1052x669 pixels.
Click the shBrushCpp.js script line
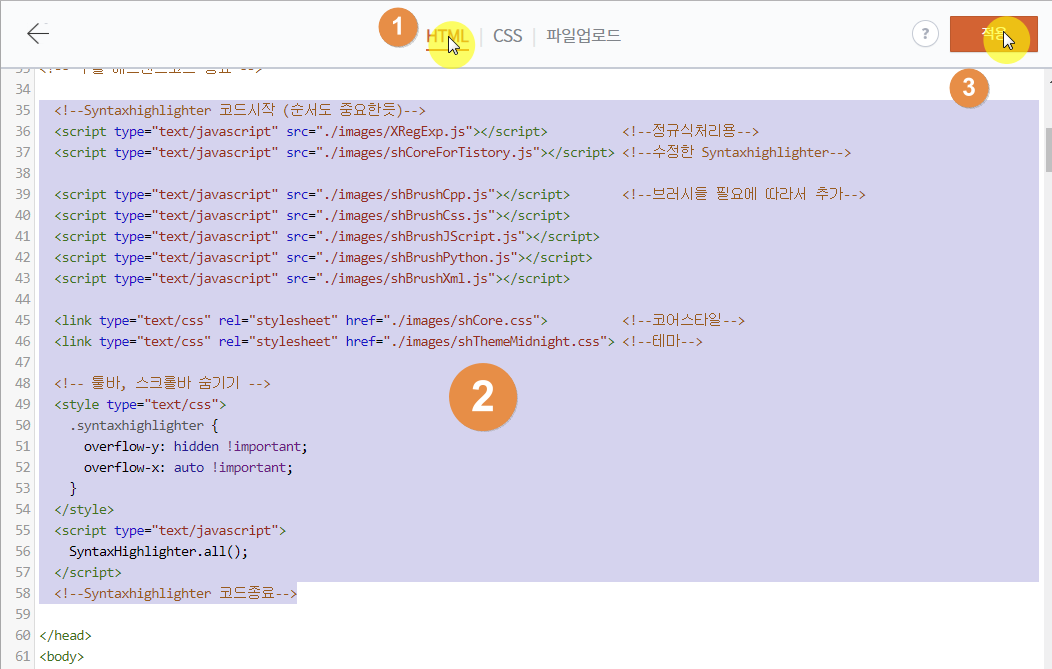click(312, 195)
